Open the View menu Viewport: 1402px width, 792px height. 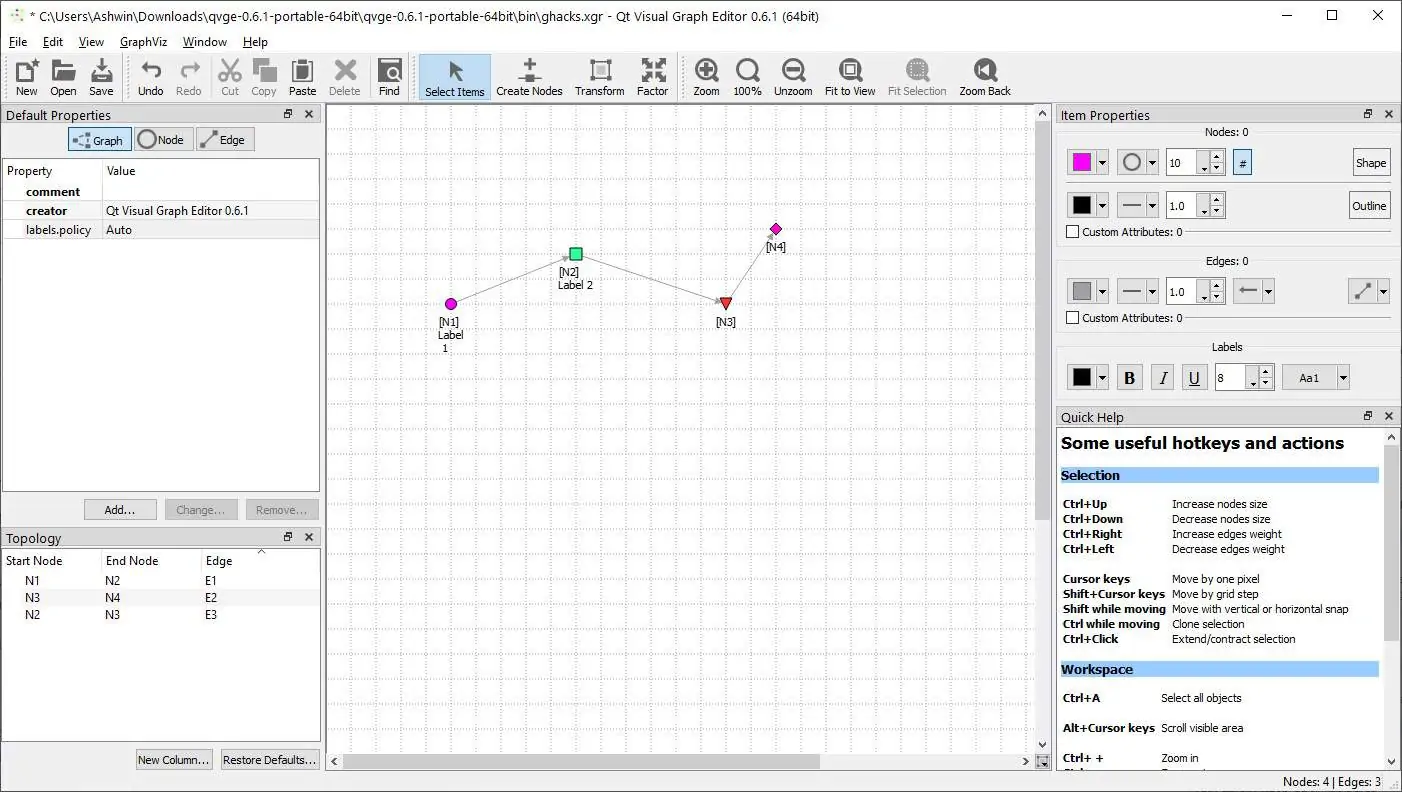click(91, 42)
